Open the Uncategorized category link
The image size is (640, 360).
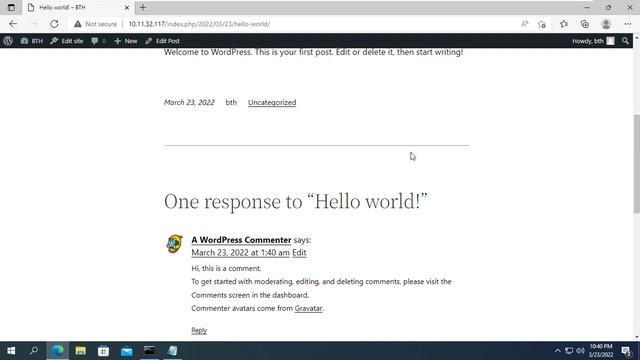click(272, 102)
